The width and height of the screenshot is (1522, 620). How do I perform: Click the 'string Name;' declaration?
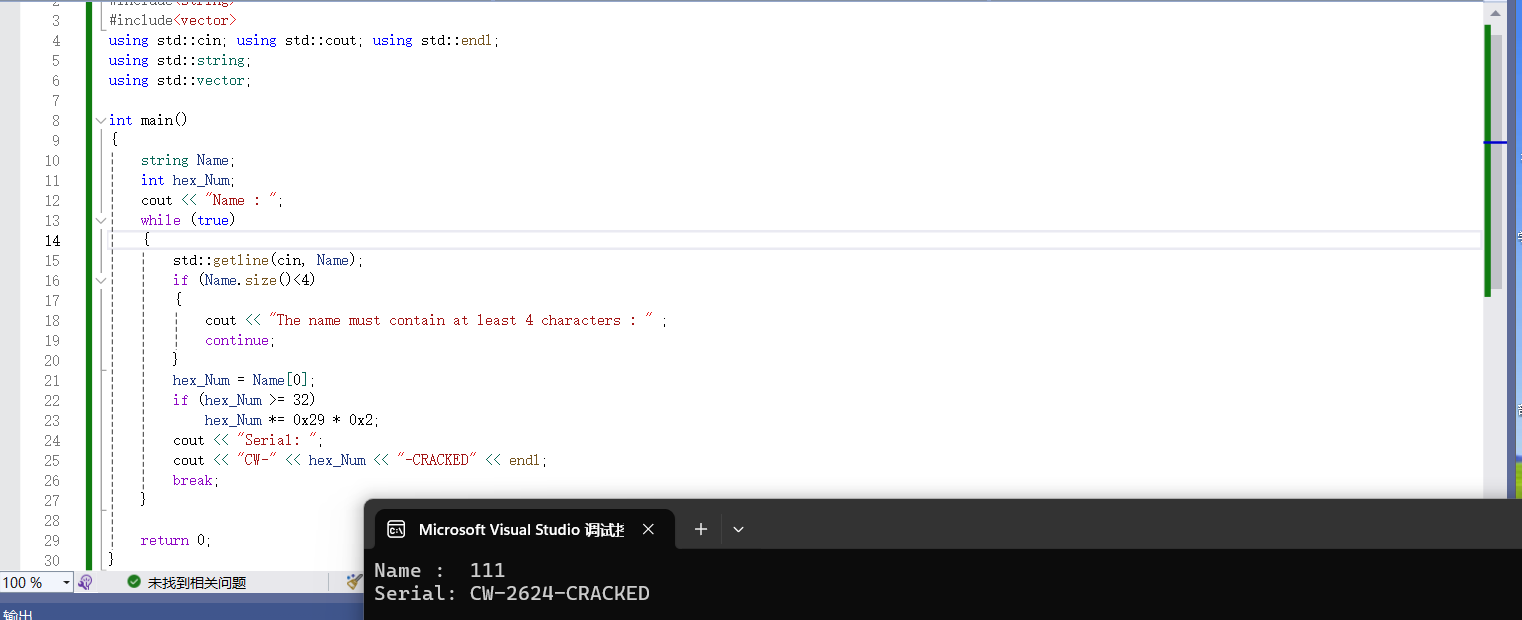click(x=188, y=160)
